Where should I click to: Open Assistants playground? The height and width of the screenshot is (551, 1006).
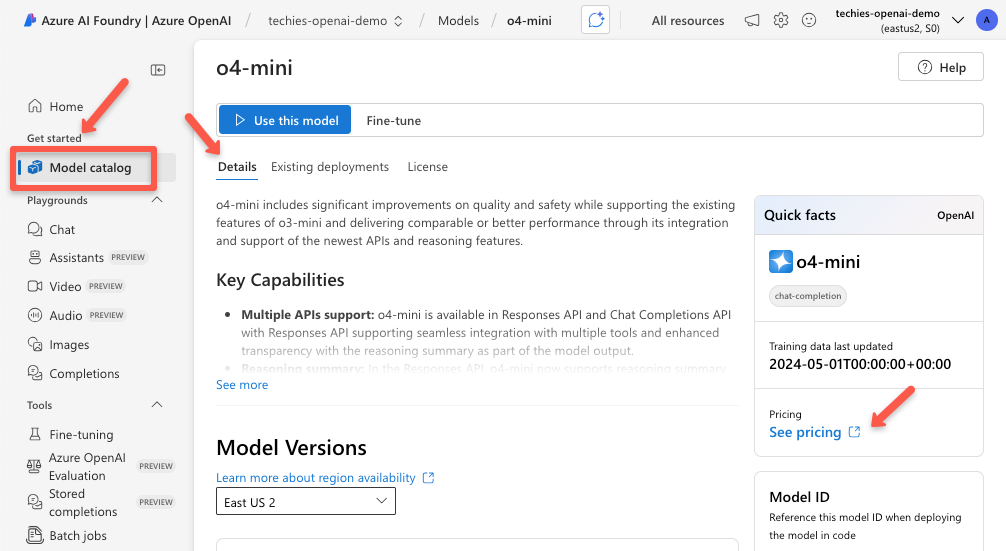pyautogui.click(x=76, y=258)
